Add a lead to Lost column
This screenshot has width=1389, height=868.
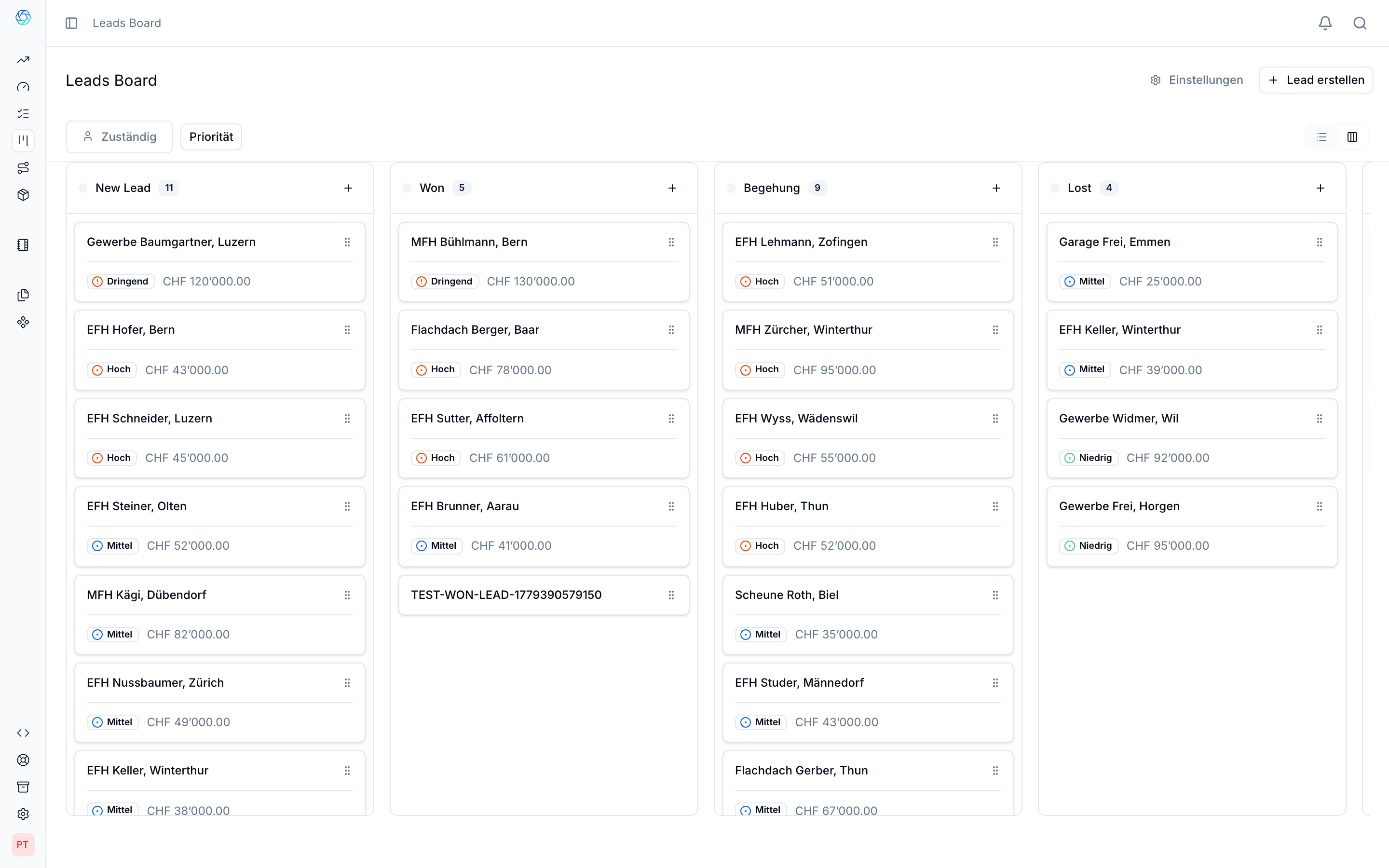[x=1320, y=188]
